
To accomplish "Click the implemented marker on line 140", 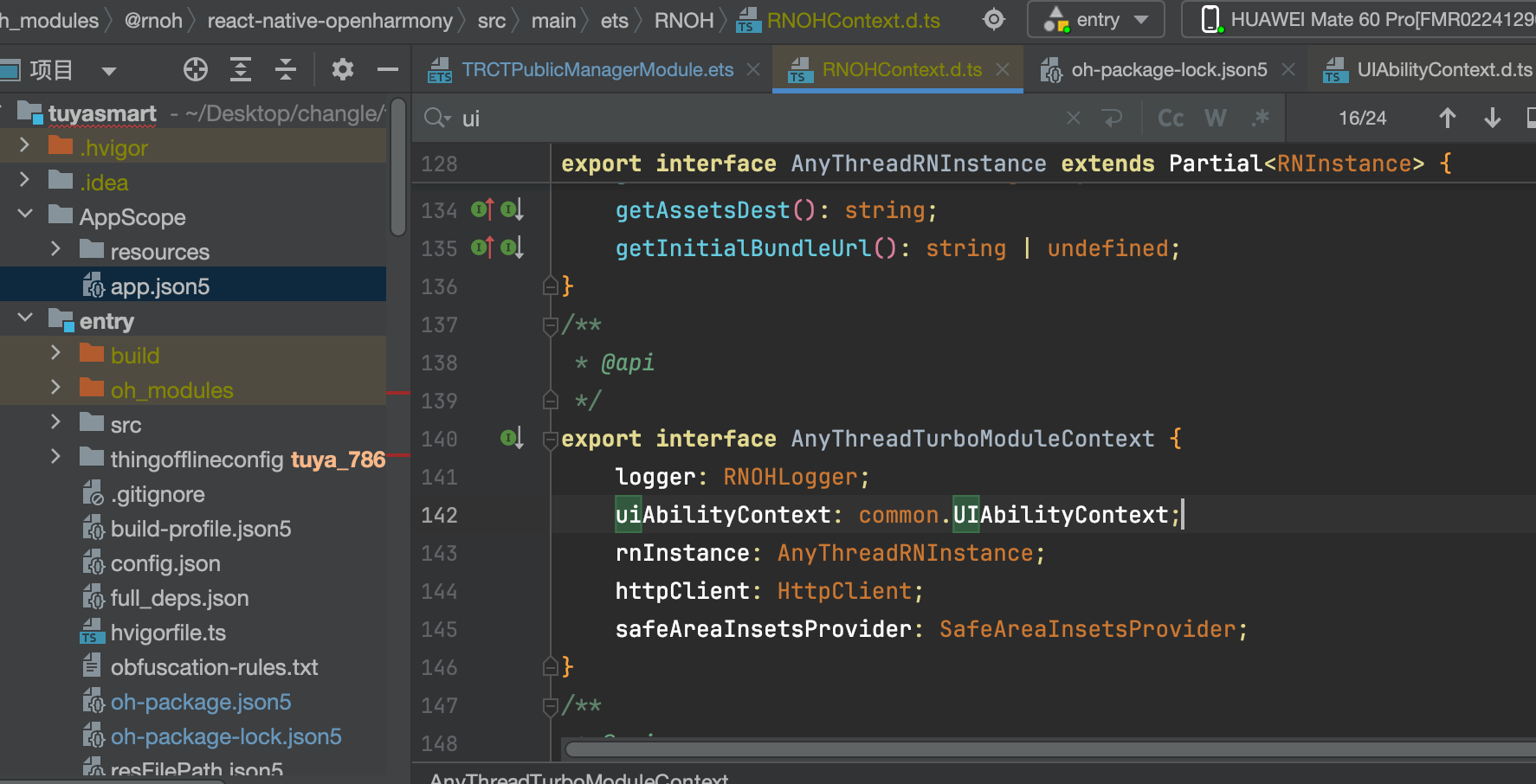I will click(x=511, y=439).
